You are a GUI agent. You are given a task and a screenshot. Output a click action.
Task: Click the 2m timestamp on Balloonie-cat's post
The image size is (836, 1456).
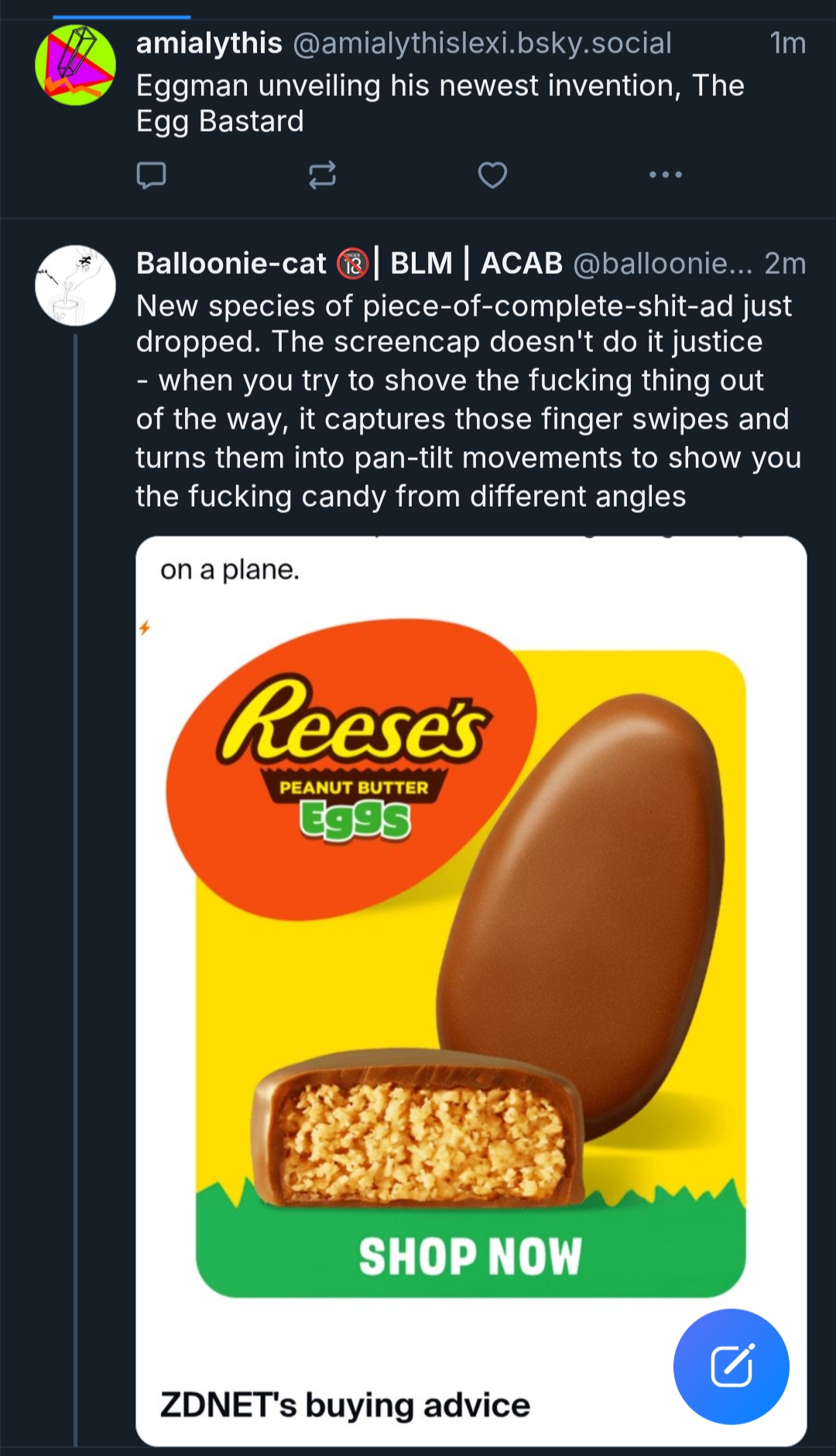[x=785, y=264]
